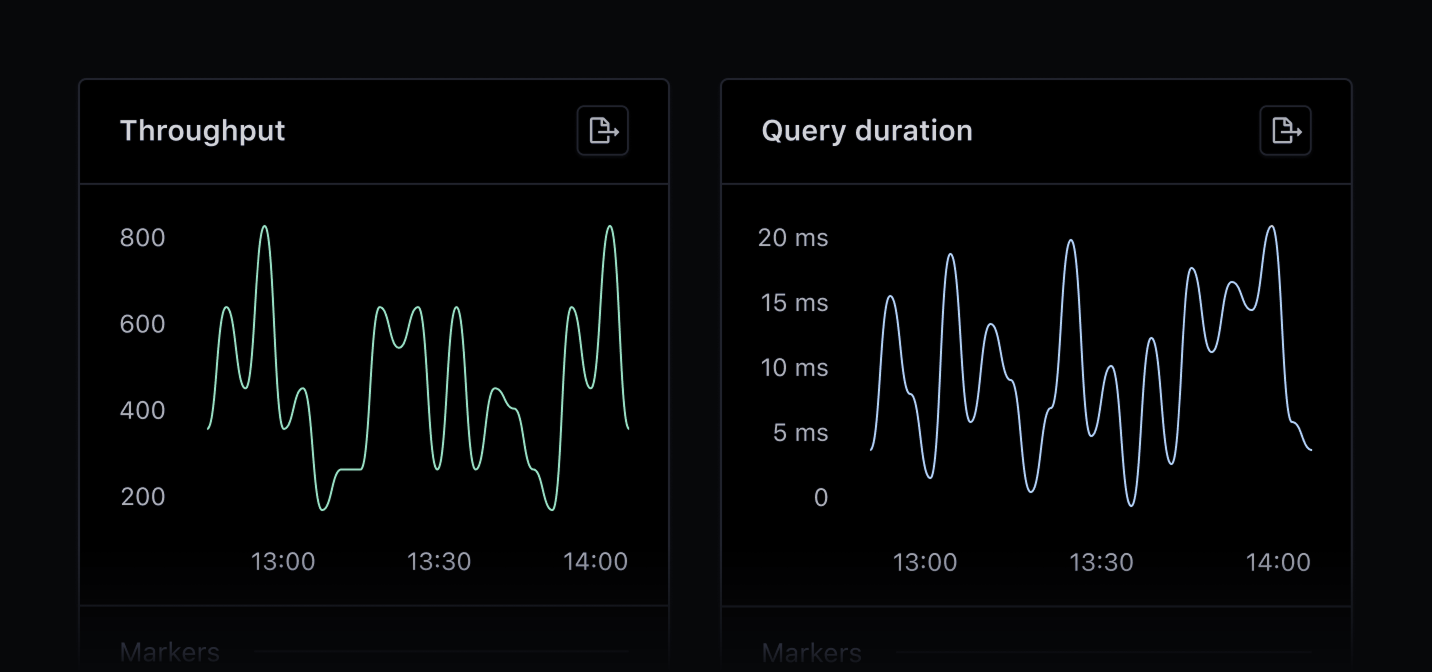Screen dimensions: 1432x672
Task: Click 13:00 on the Throughput time axis
Action: (x=283, y=561)
